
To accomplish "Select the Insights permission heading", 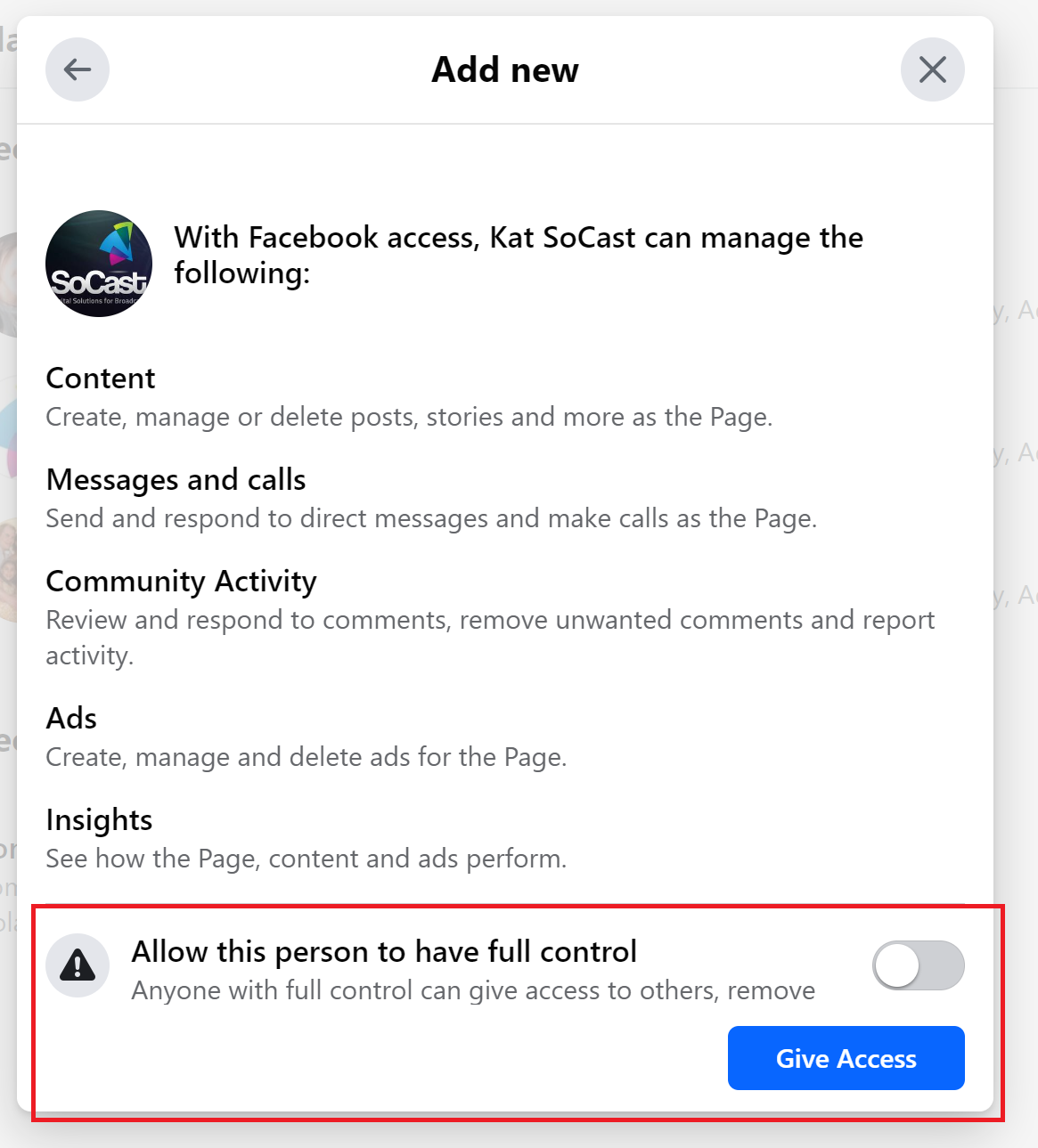I will 99,819.
